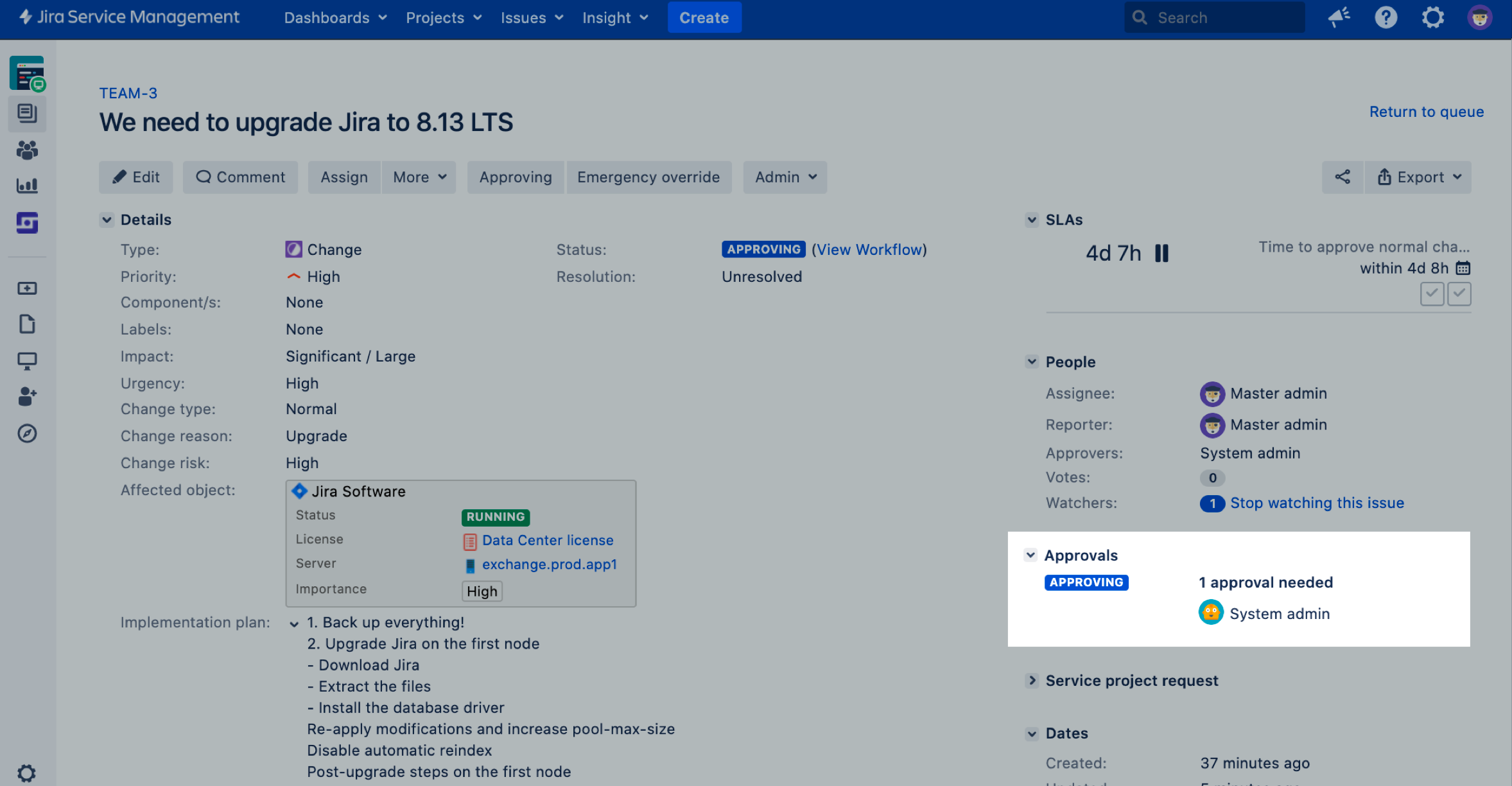
Task: Click the Raise a request sidebar icon
Action: pos(27,288)
